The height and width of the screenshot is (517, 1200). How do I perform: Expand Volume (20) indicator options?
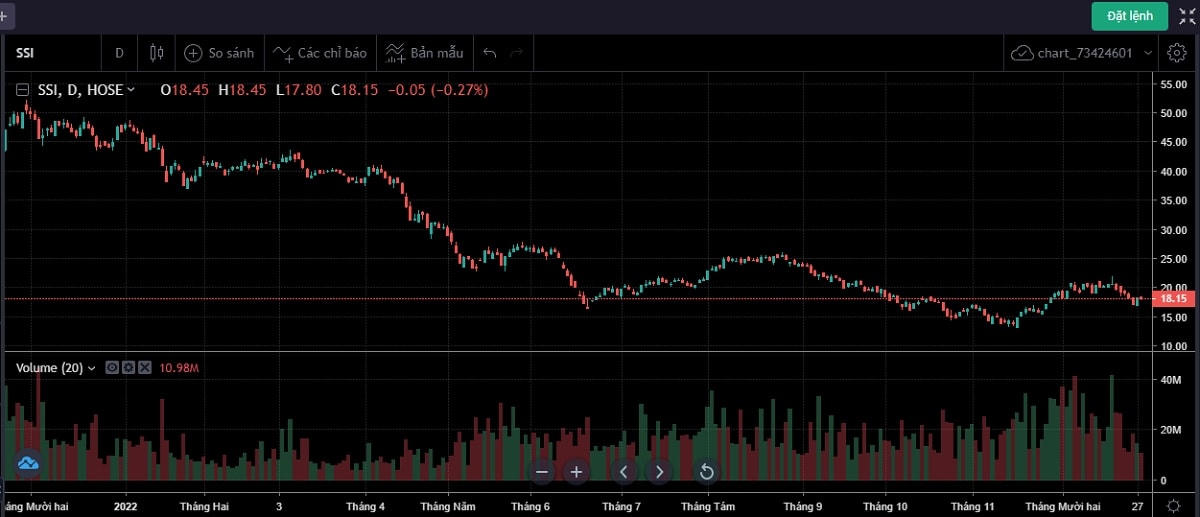(x=92, y=368)
